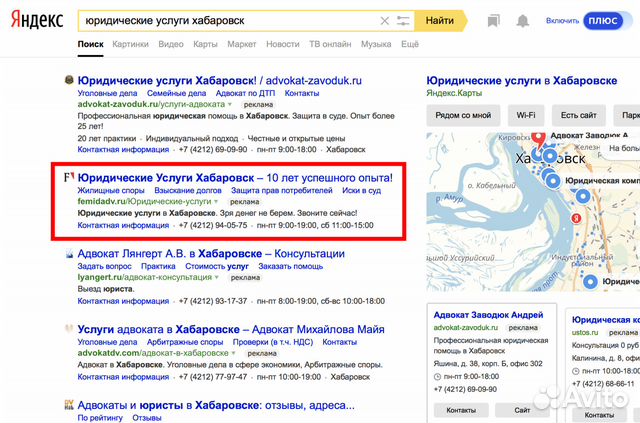Switch to the Картинки tab
Viewport: 640px width, 423px height.
pos(131,44)
